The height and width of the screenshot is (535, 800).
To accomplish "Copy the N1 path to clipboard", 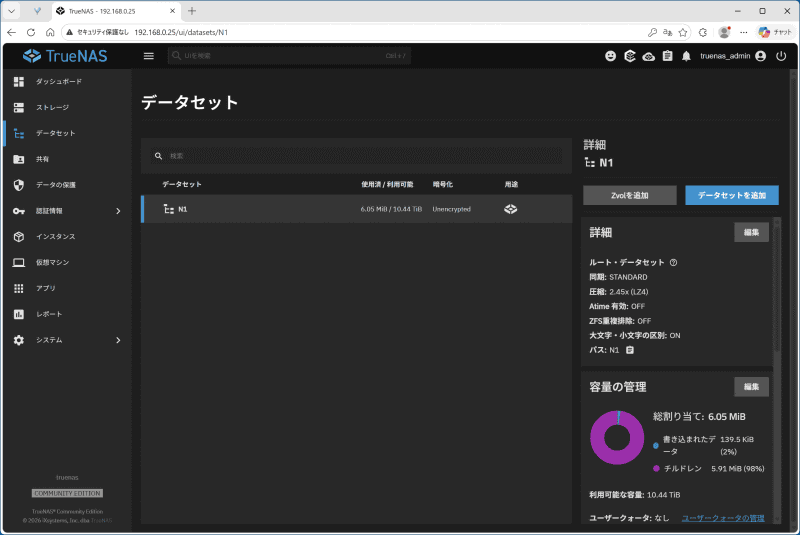I will (x=630, y=350).
